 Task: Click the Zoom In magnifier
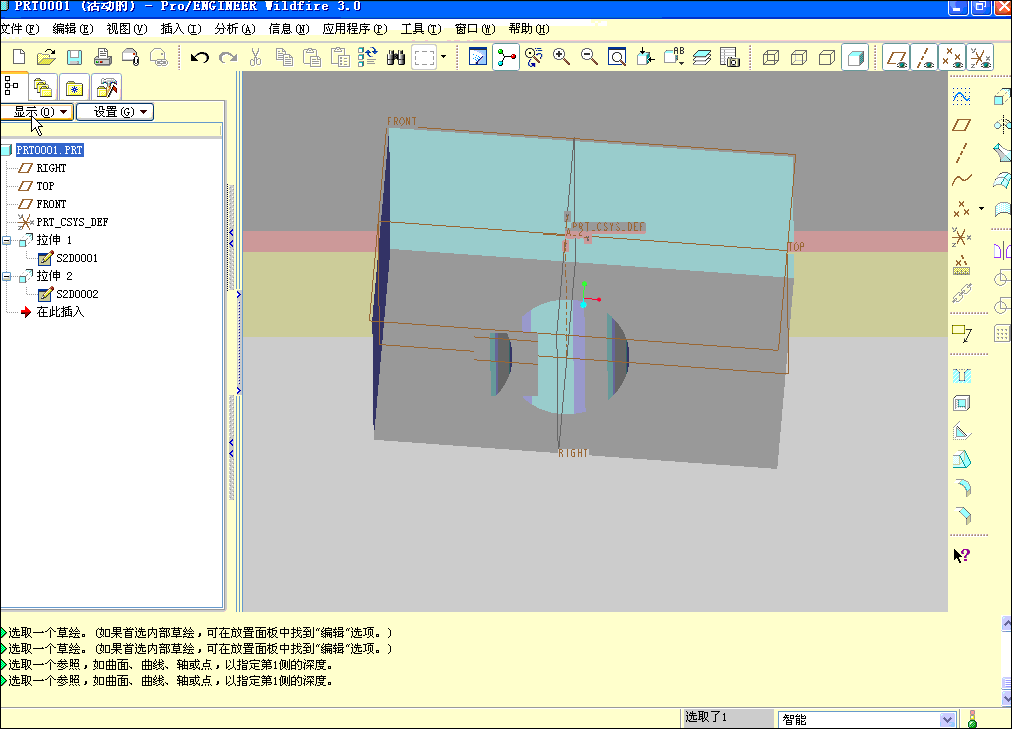[562, 57]
